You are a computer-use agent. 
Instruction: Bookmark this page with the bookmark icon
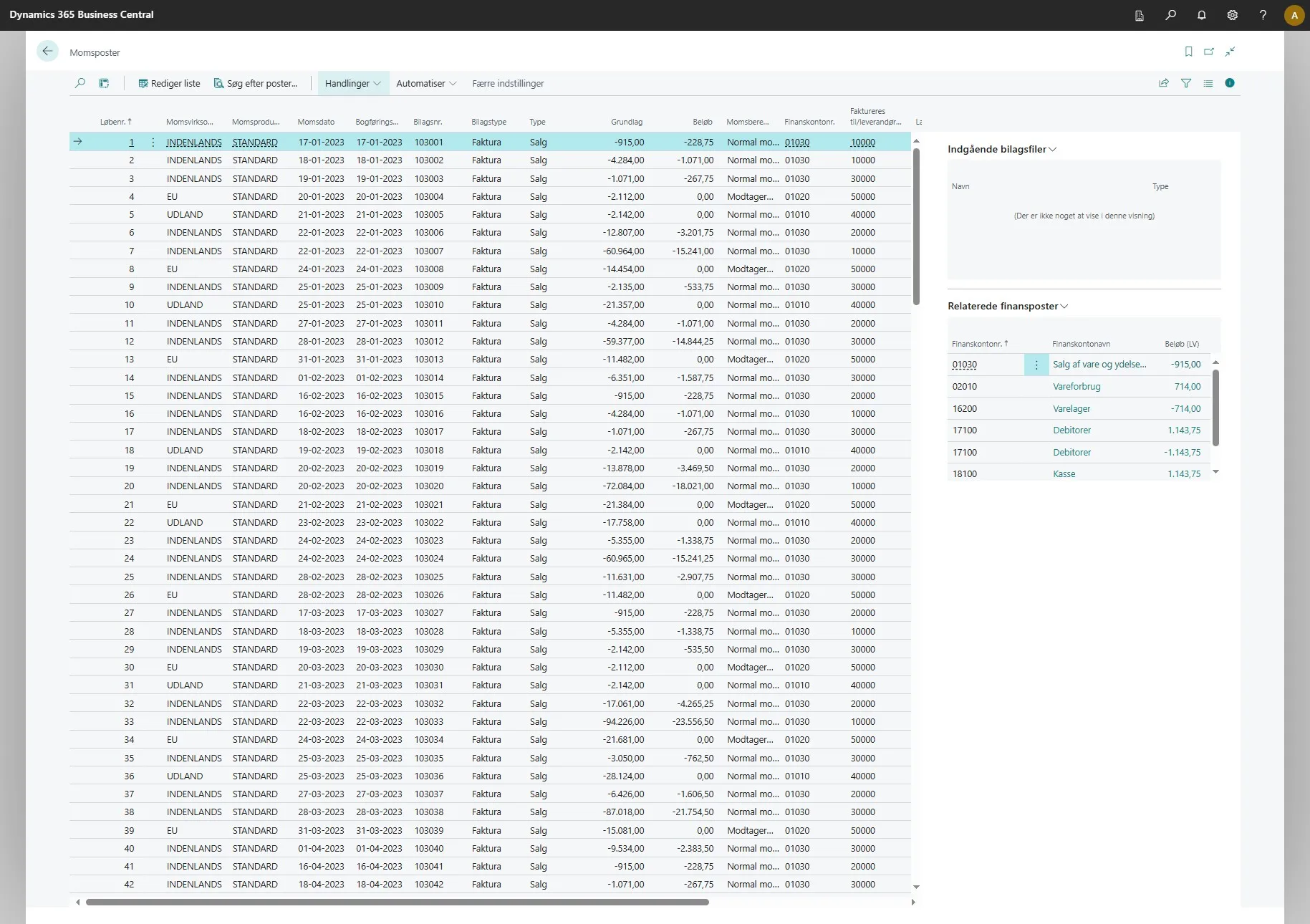1189,52
